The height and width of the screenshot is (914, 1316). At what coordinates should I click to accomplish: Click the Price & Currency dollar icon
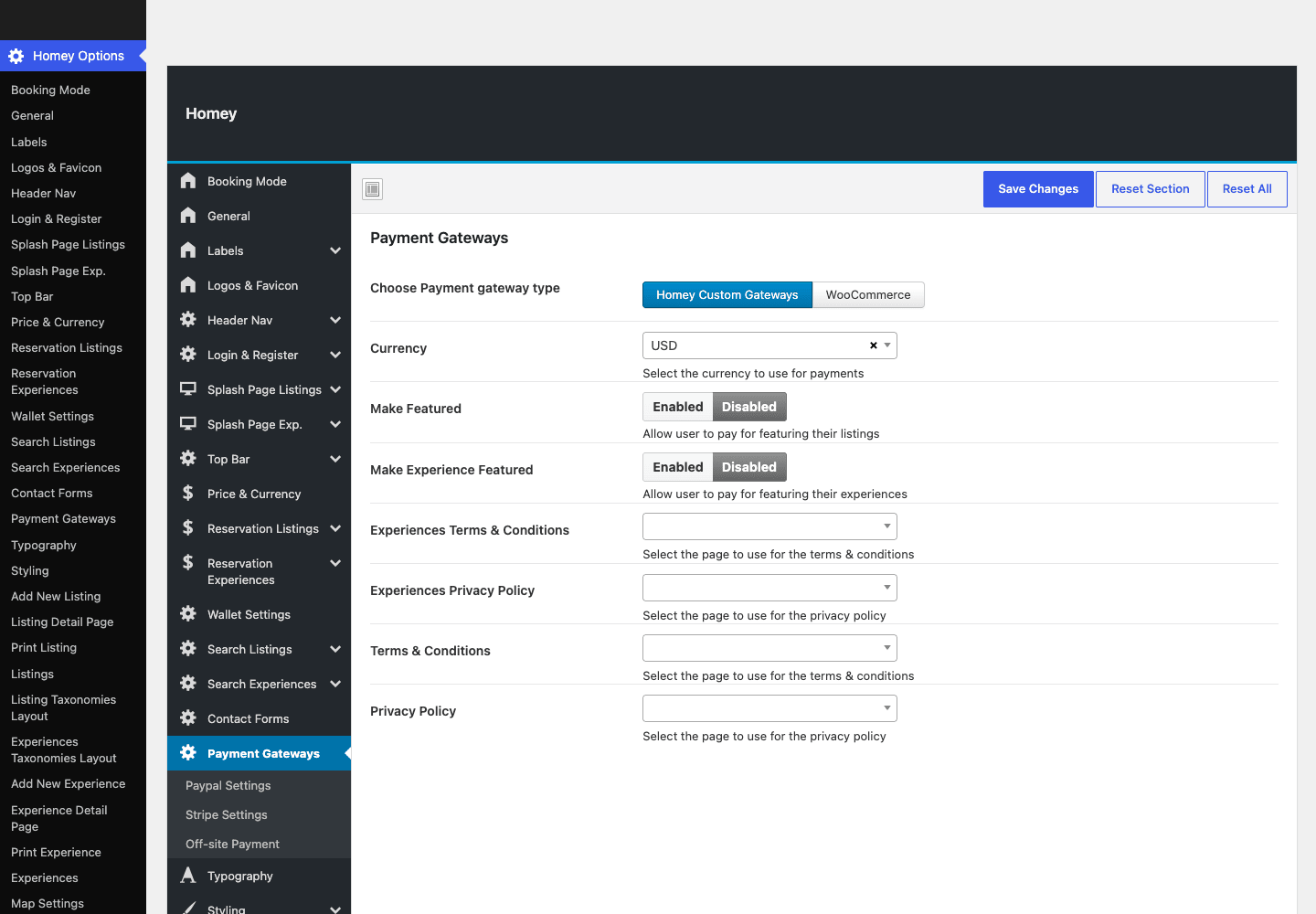(x=188, y=494)
